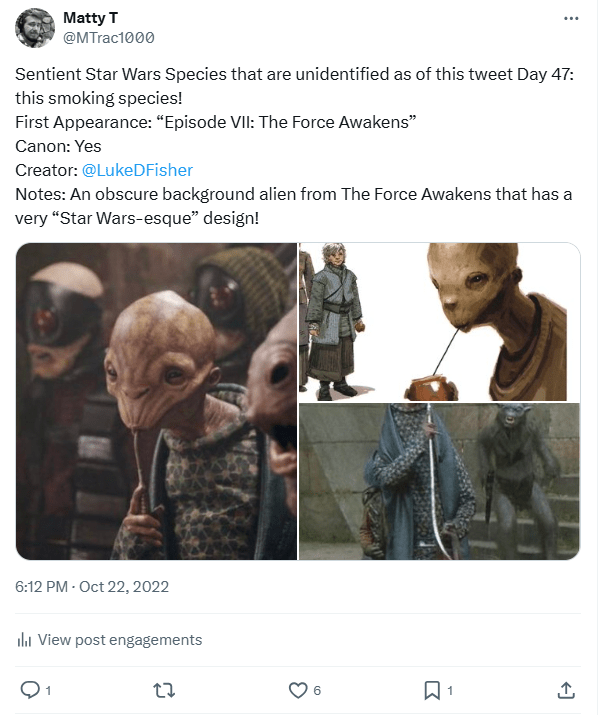Follow the @LukeDFisher mention link
This screenshot has height=715, width=599.
coord(137,170)
